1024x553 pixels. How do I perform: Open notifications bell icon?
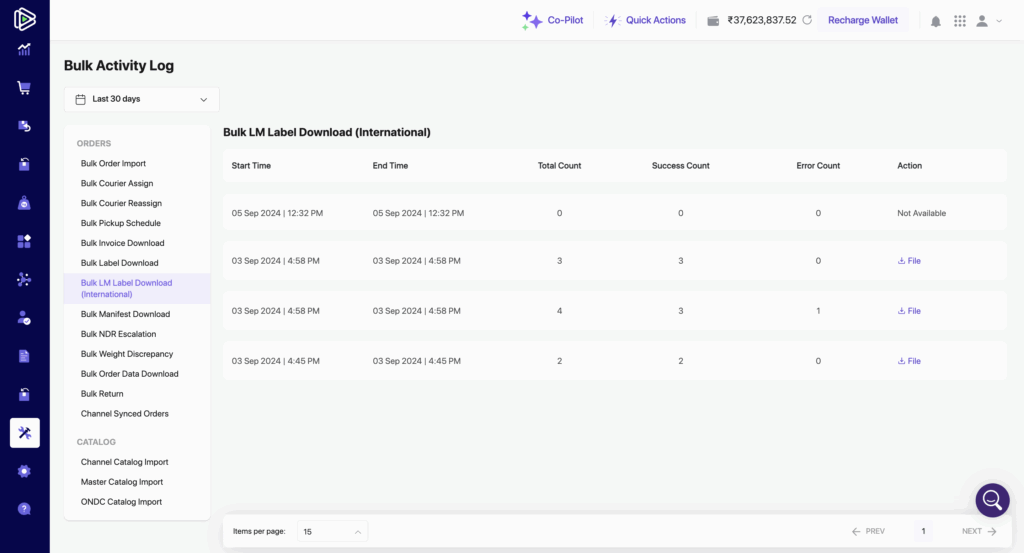pyautogui.click(x=936, y=21)
